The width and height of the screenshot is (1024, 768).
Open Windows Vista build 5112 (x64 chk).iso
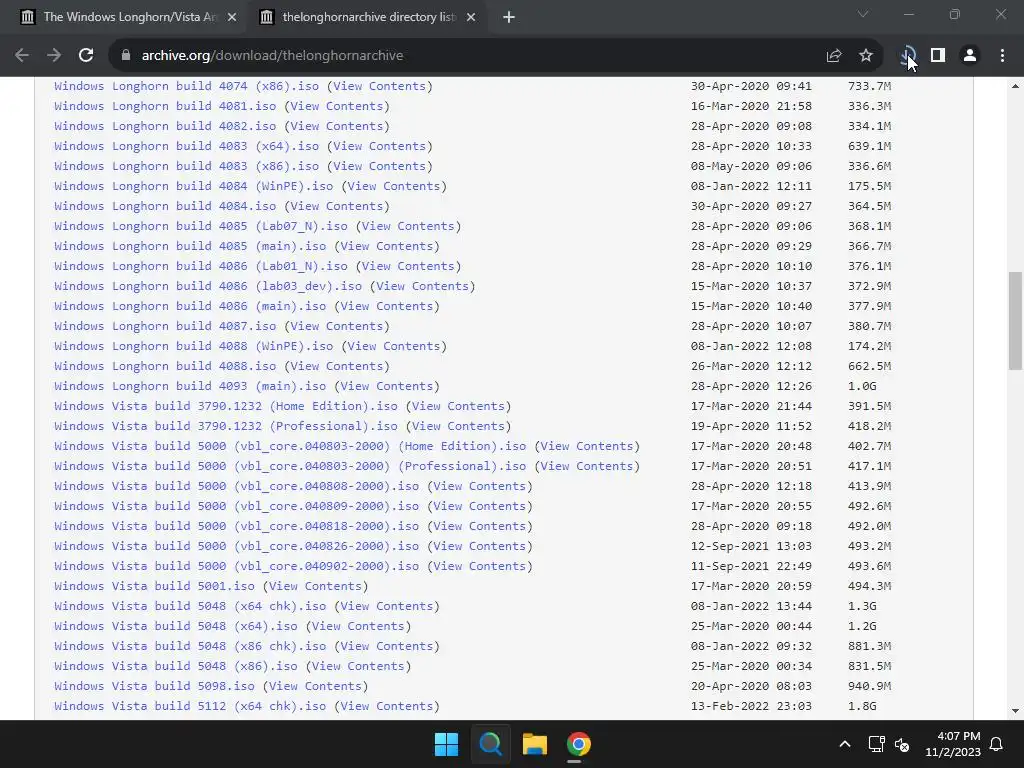pyautogui.click(x=190, y=706)
